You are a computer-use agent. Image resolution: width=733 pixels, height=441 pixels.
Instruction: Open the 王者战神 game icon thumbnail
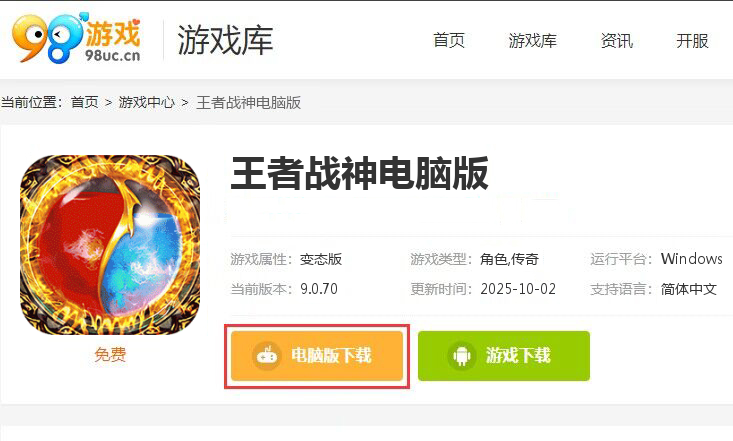[110, 245]
